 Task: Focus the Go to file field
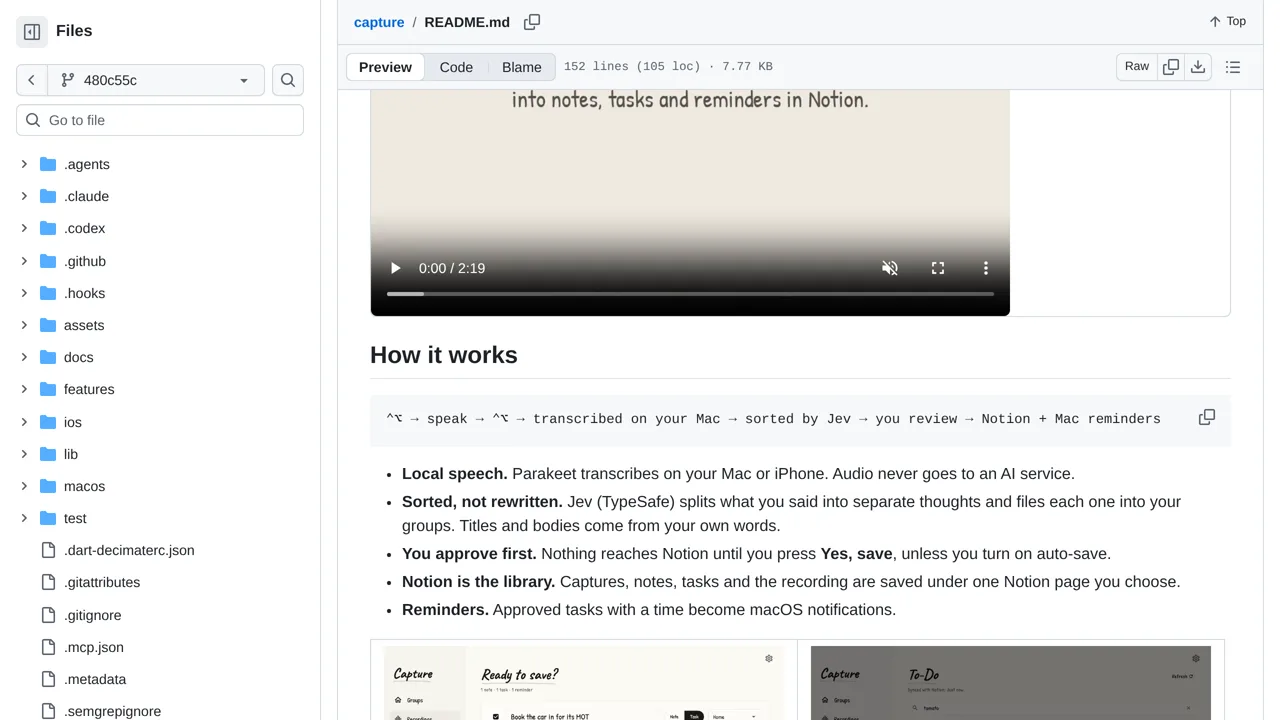(160, 120)
